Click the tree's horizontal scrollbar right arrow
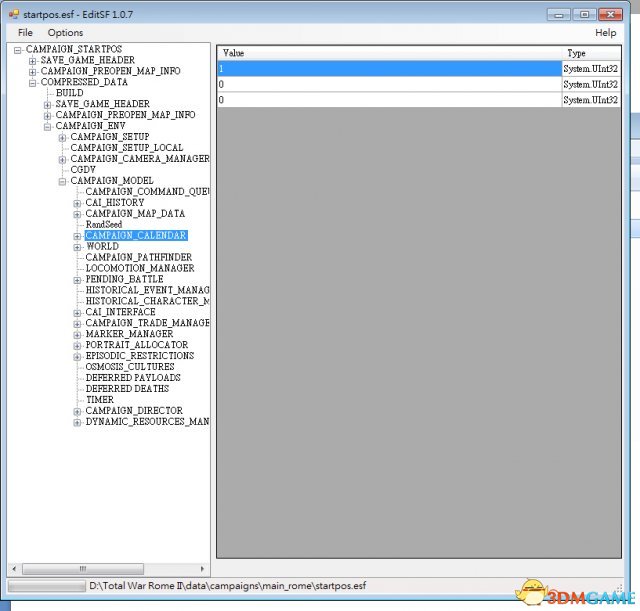The height and width of the screenshot is (611, 640). (x=204, y=569)
